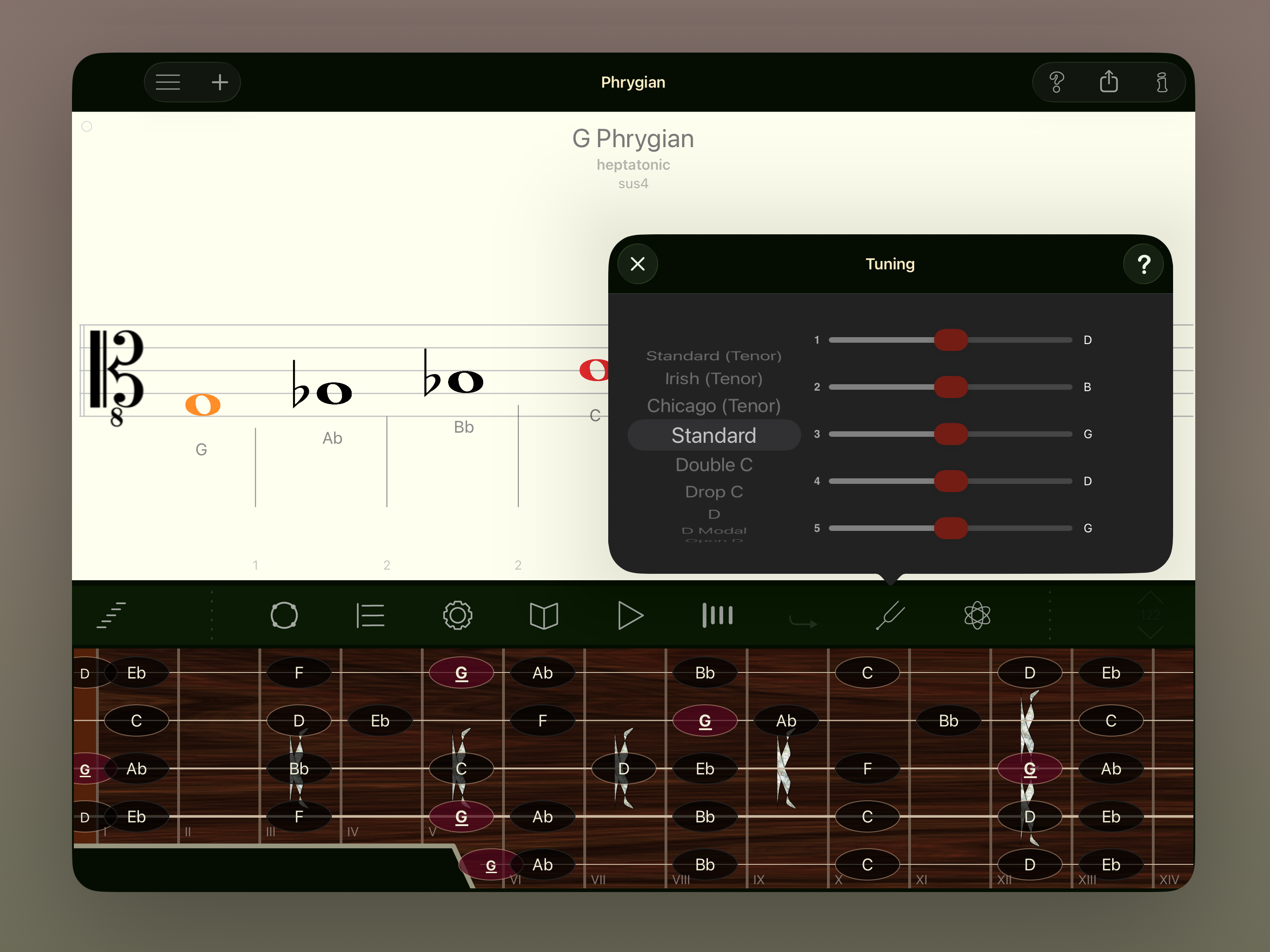
Task: Click the info icon in top bar
Action: [1162, 82]
